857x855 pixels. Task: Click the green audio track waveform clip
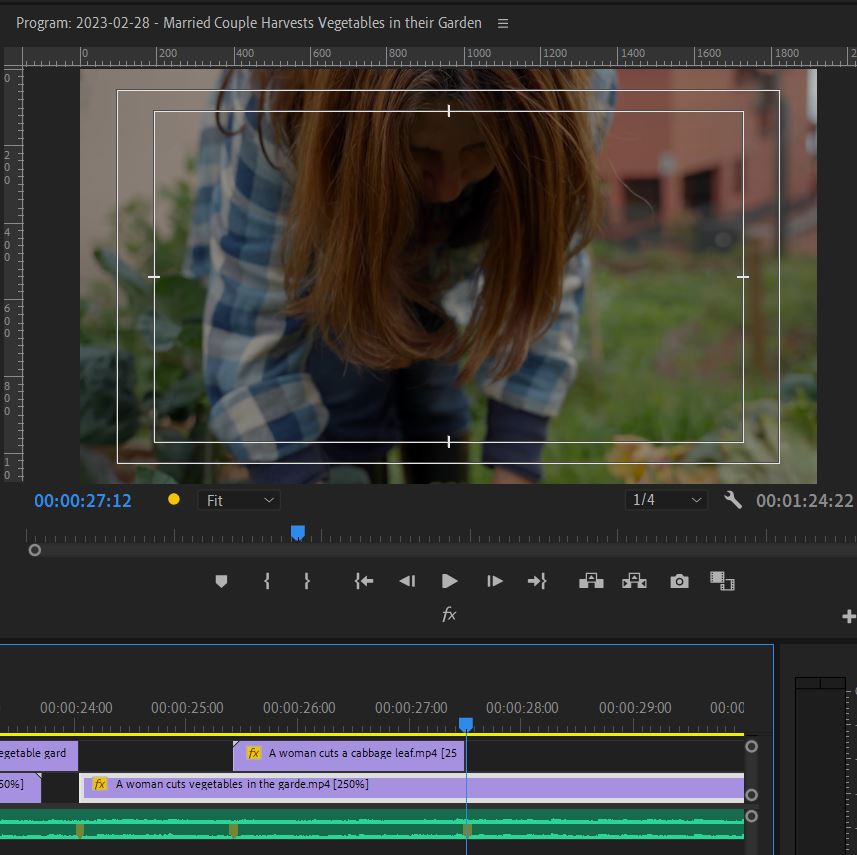coord(372,824)
